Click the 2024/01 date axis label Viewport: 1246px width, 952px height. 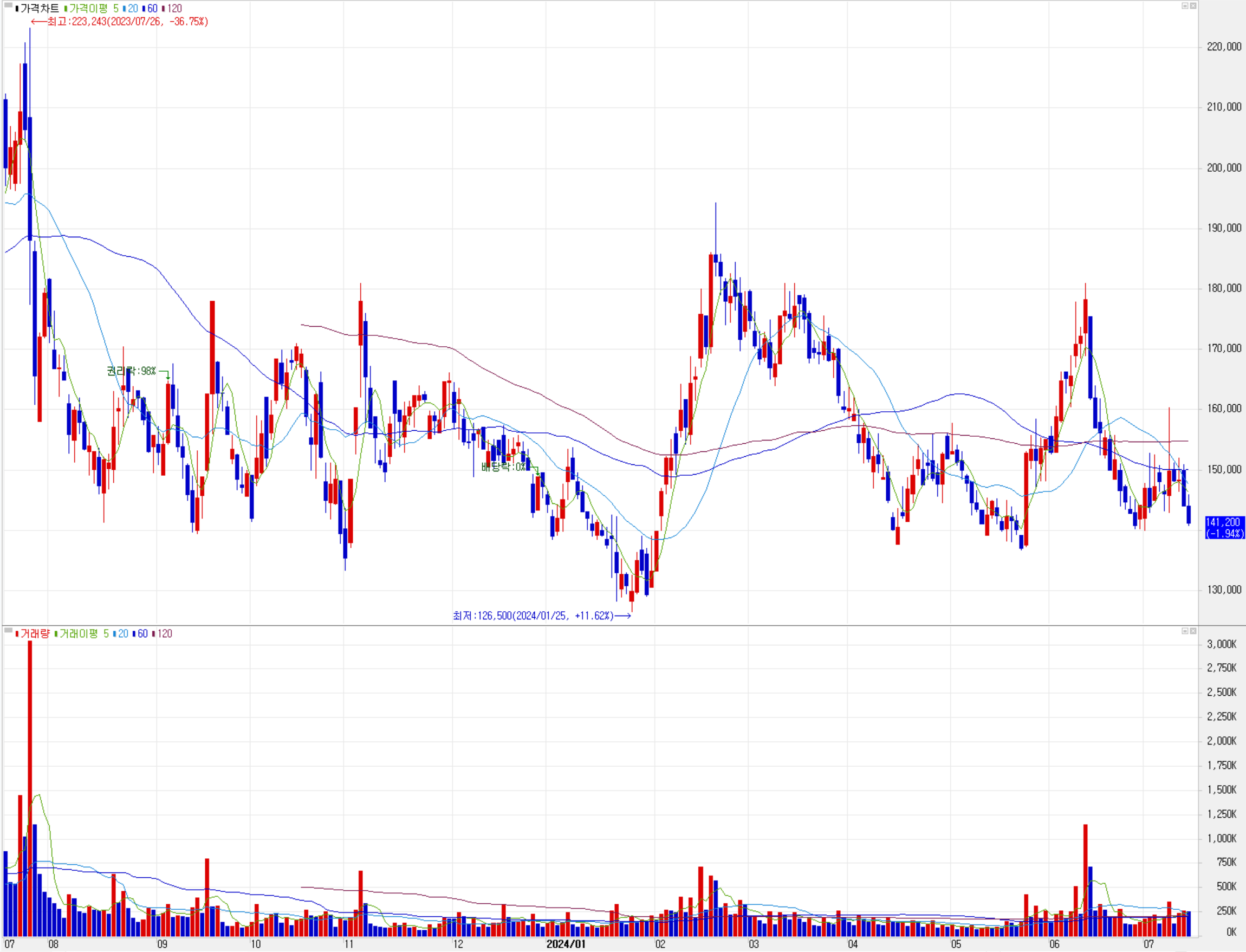coord(566,944)
